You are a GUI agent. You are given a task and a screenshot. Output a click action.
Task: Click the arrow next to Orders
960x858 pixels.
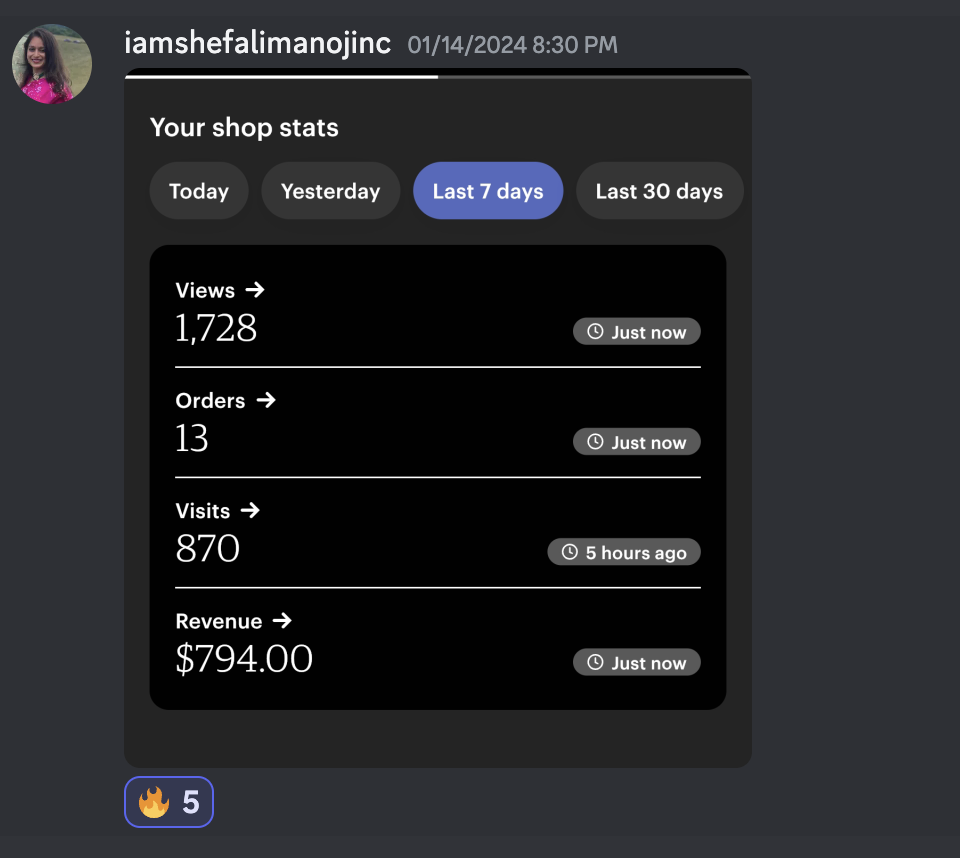(x=265, y=400)
